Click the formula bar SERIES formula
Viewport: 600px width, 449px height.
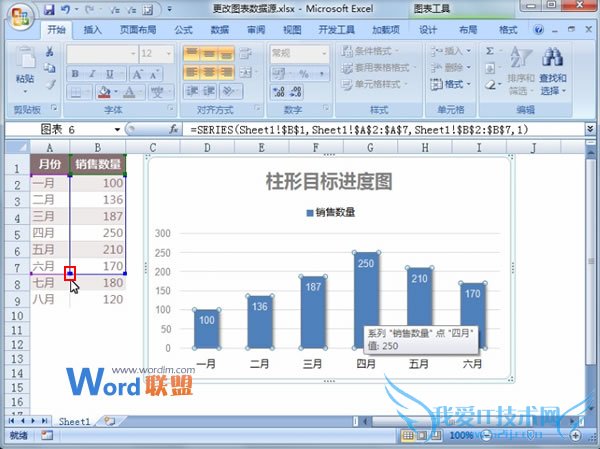(359, 130)
